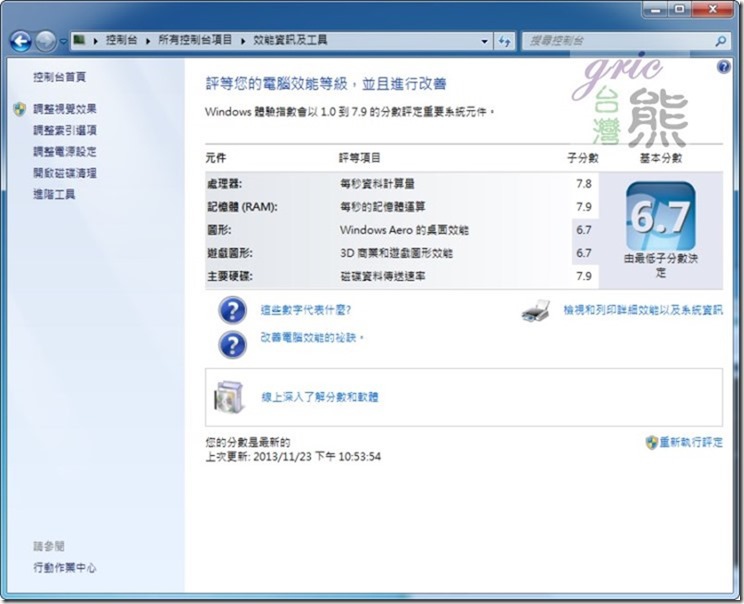Click the 基本分數 column header
This screenshot has height=604, width=744.
point(660,158)
